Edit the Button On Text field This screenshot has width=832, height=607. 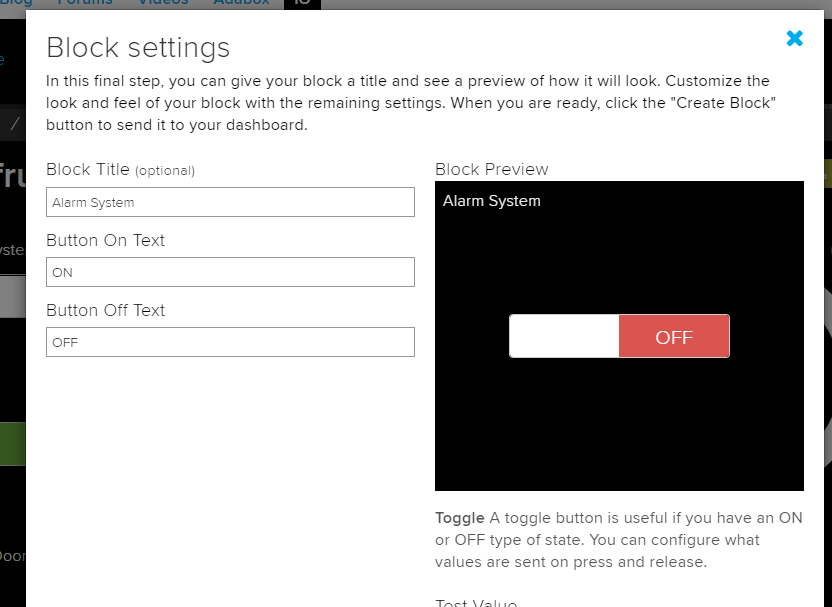[x=230, y=271]
